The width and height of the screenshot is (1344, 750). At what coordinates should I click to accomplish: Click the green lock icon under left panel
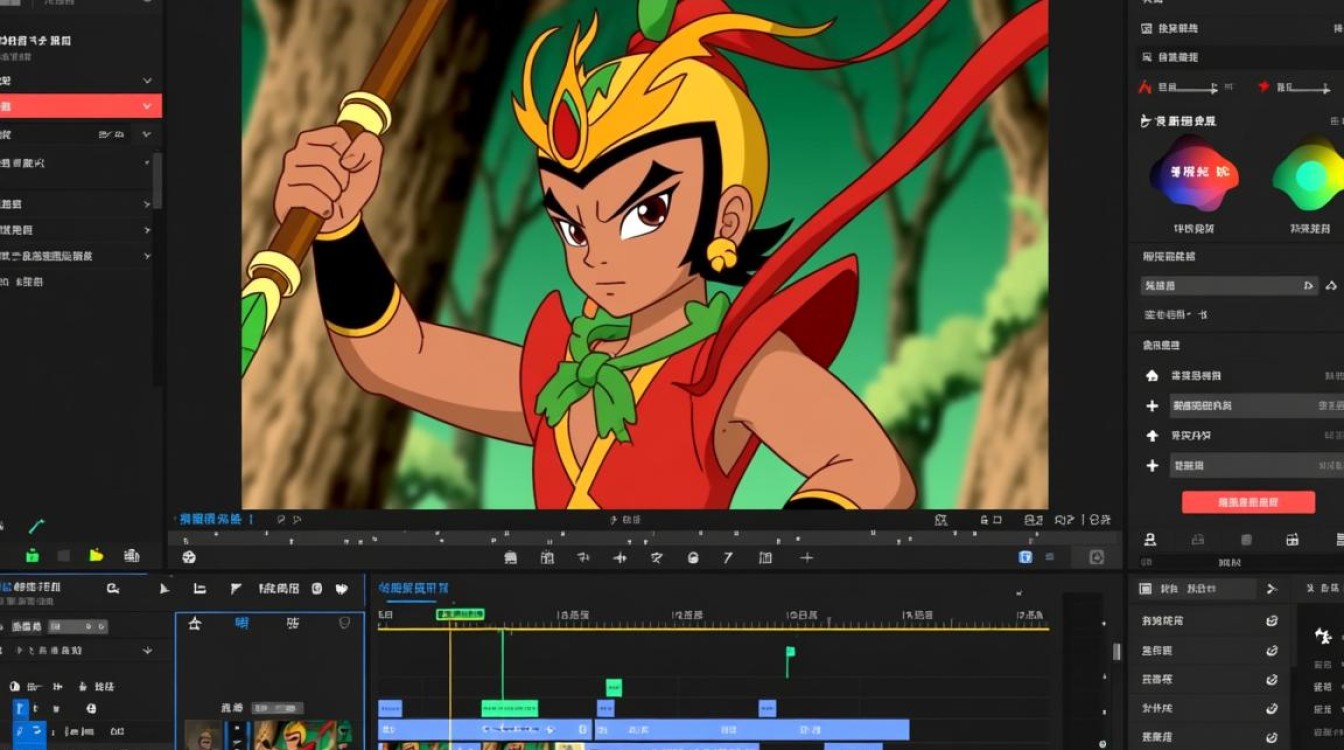pos(32,556)
